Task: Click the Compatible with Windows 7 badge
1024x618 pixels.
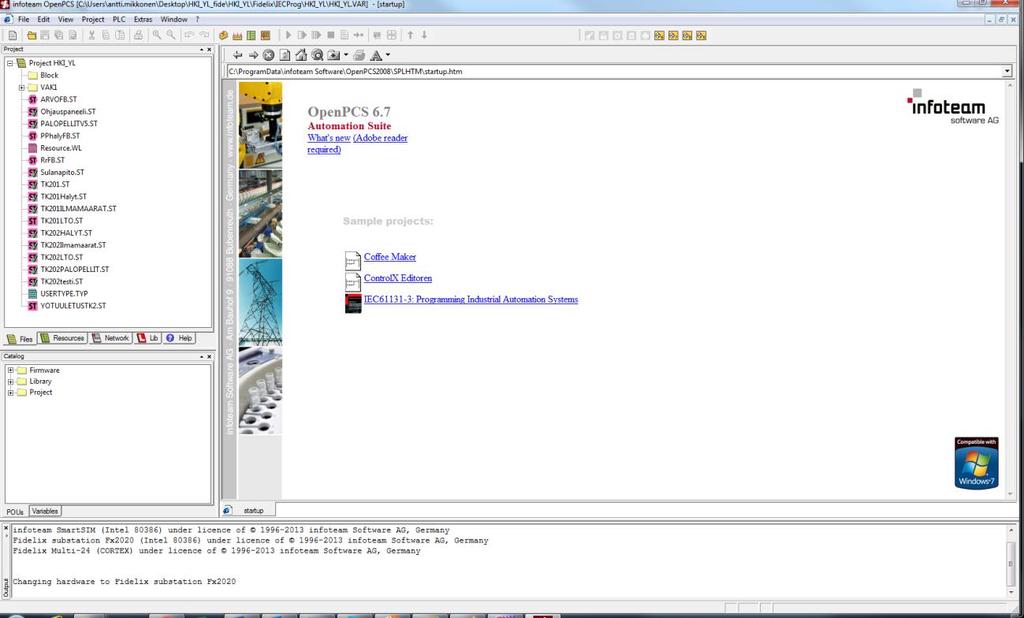Action: click(976, 463)
